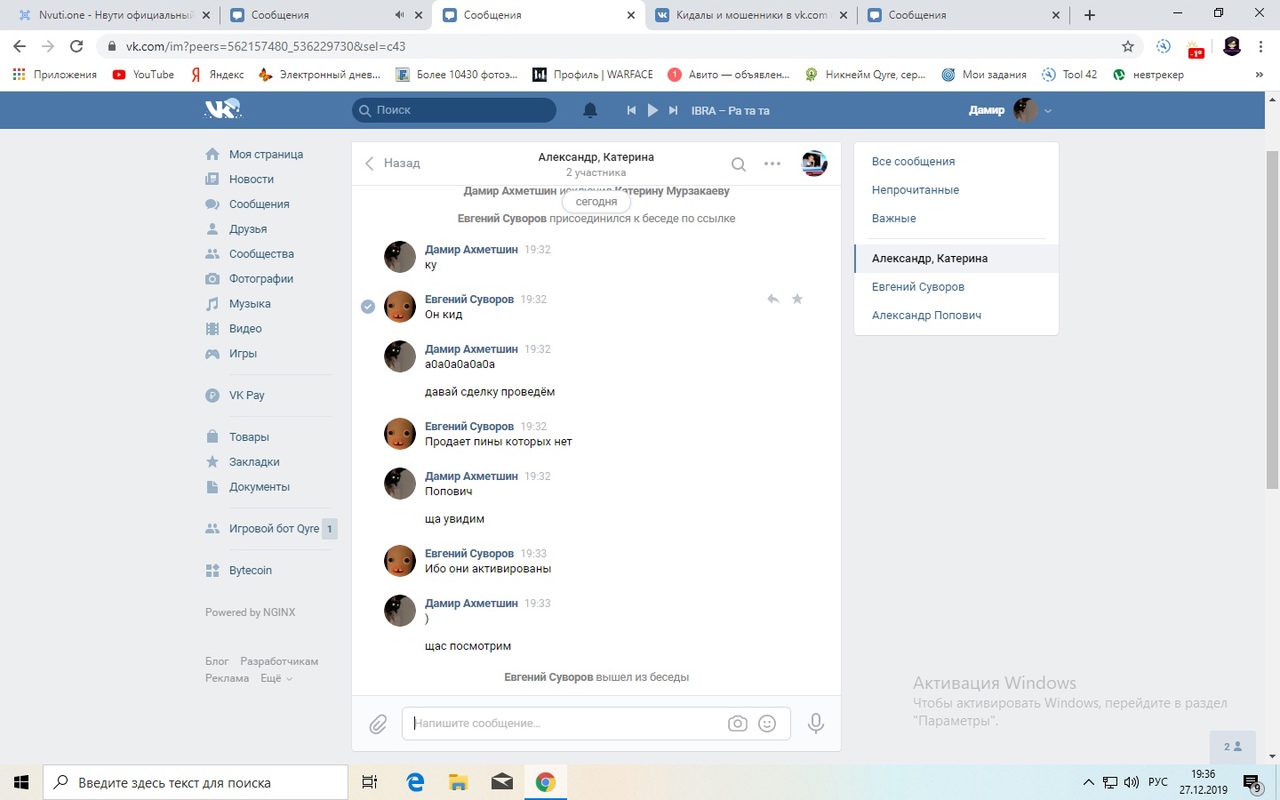This screenshot has height=800, width=1280.
Task: Search within conversation using magnifier icon
Action: point(738,164)
